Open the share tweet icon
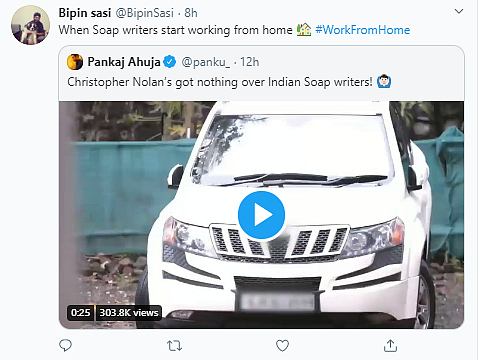Viewport: 480px width, 360px height. click(x=390, y=346)
